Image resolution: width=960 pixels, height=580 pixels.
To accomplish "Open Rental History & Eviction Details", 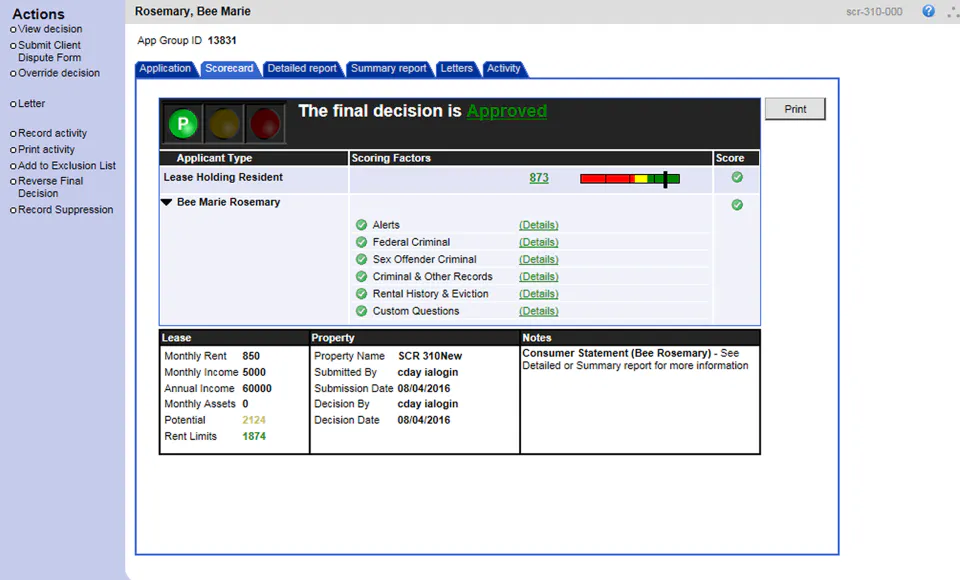I will point(539,294).
